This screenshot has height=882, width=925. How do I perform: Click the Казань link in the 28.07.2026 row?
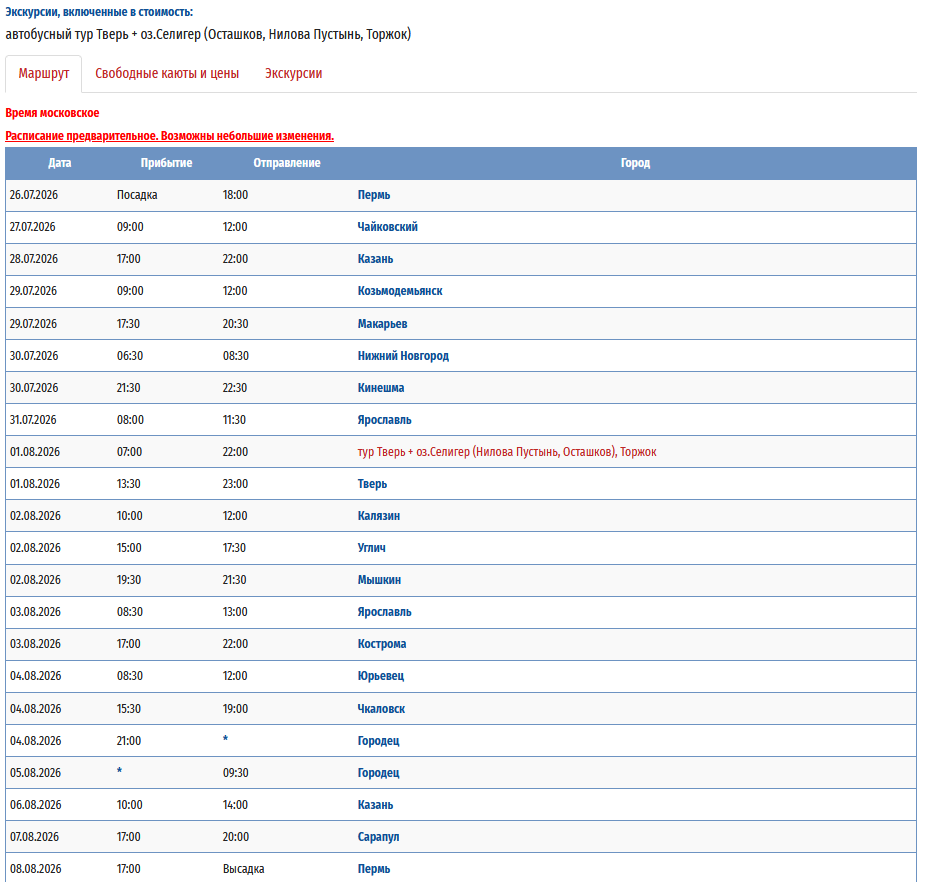pos(375,259)
